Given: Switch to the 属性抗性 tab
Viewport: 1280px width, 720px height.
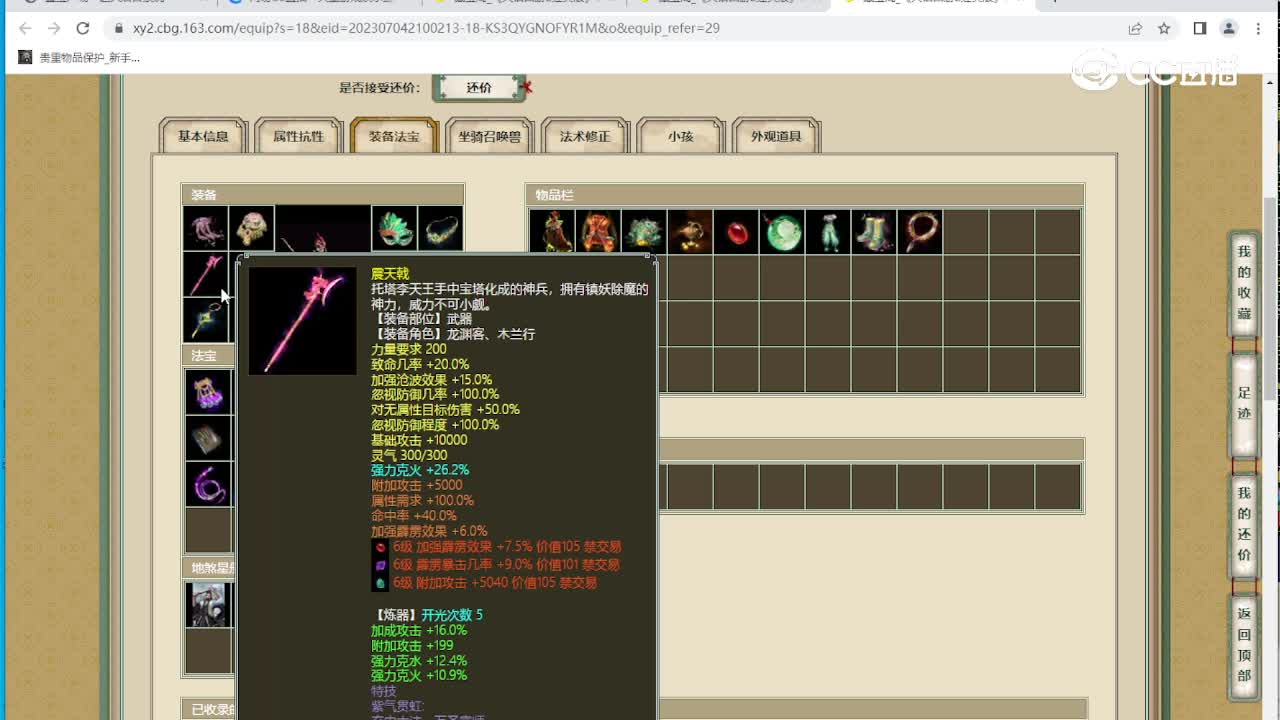Looking at the screenshot, I should point(299,136).
